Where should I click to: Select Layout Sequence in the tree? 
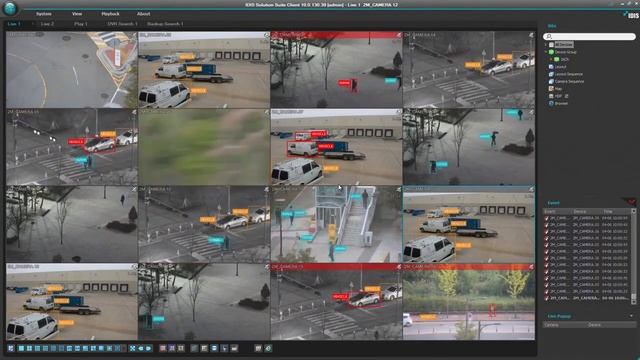(569, 74)
